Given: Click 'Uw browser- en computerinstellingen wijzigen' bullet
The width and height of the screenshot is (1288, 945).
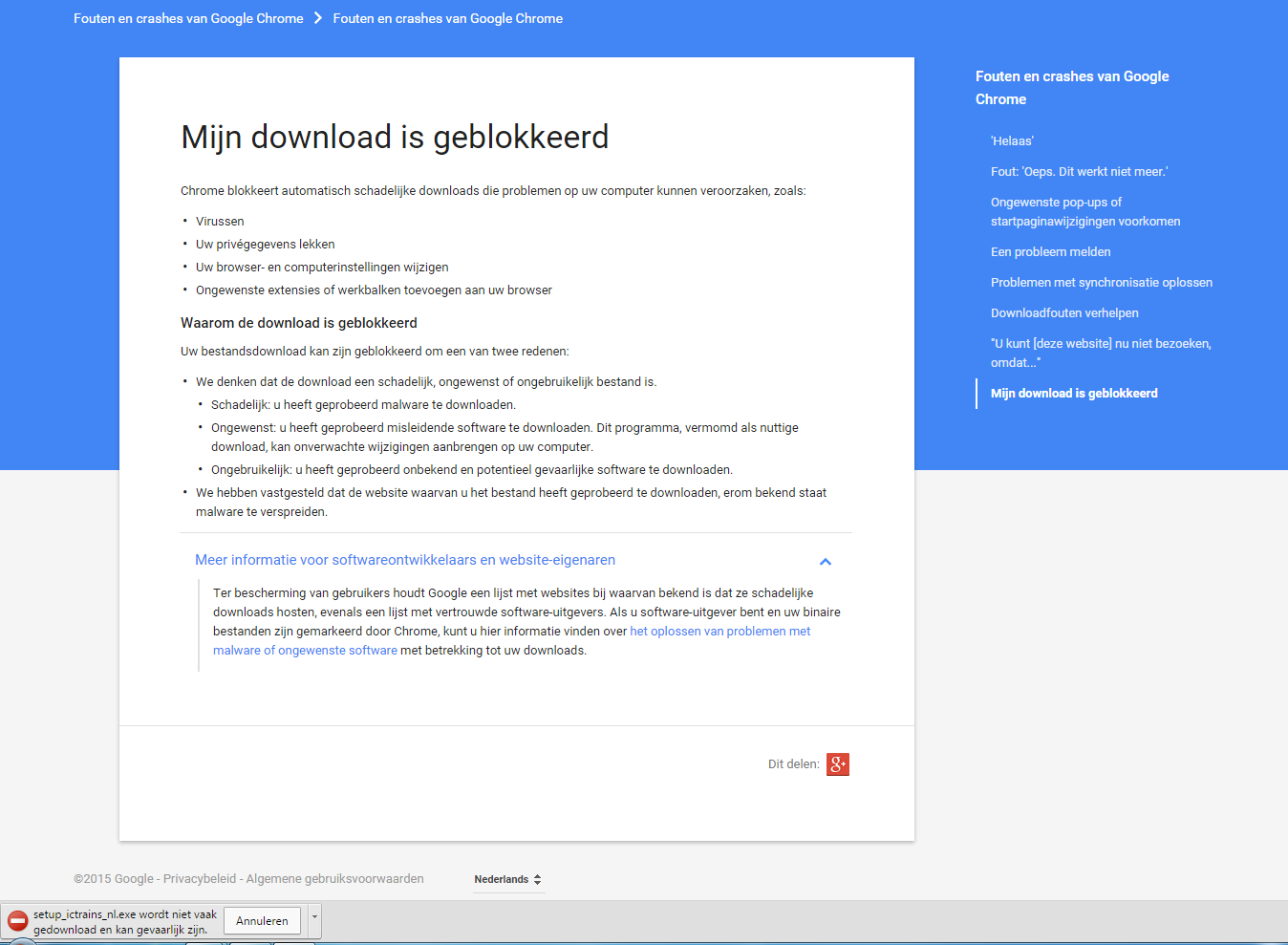Looking at the screenshot, I should point(322,268).
